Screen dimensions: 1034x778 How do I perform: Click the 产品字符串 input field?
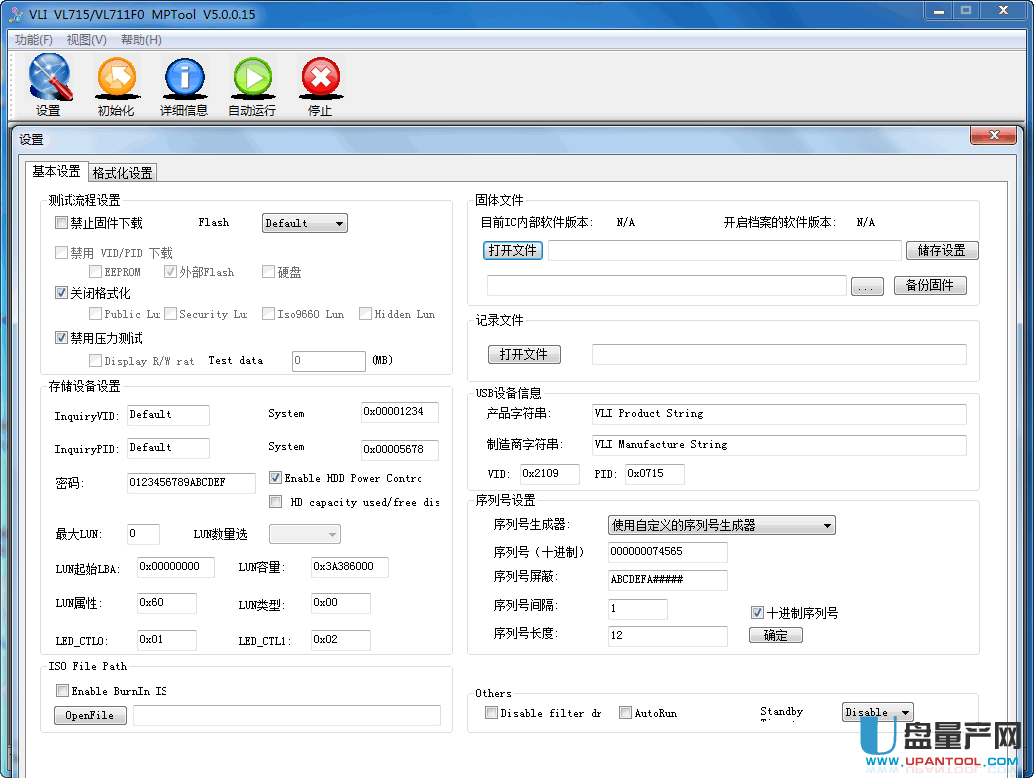coord(778,414)
